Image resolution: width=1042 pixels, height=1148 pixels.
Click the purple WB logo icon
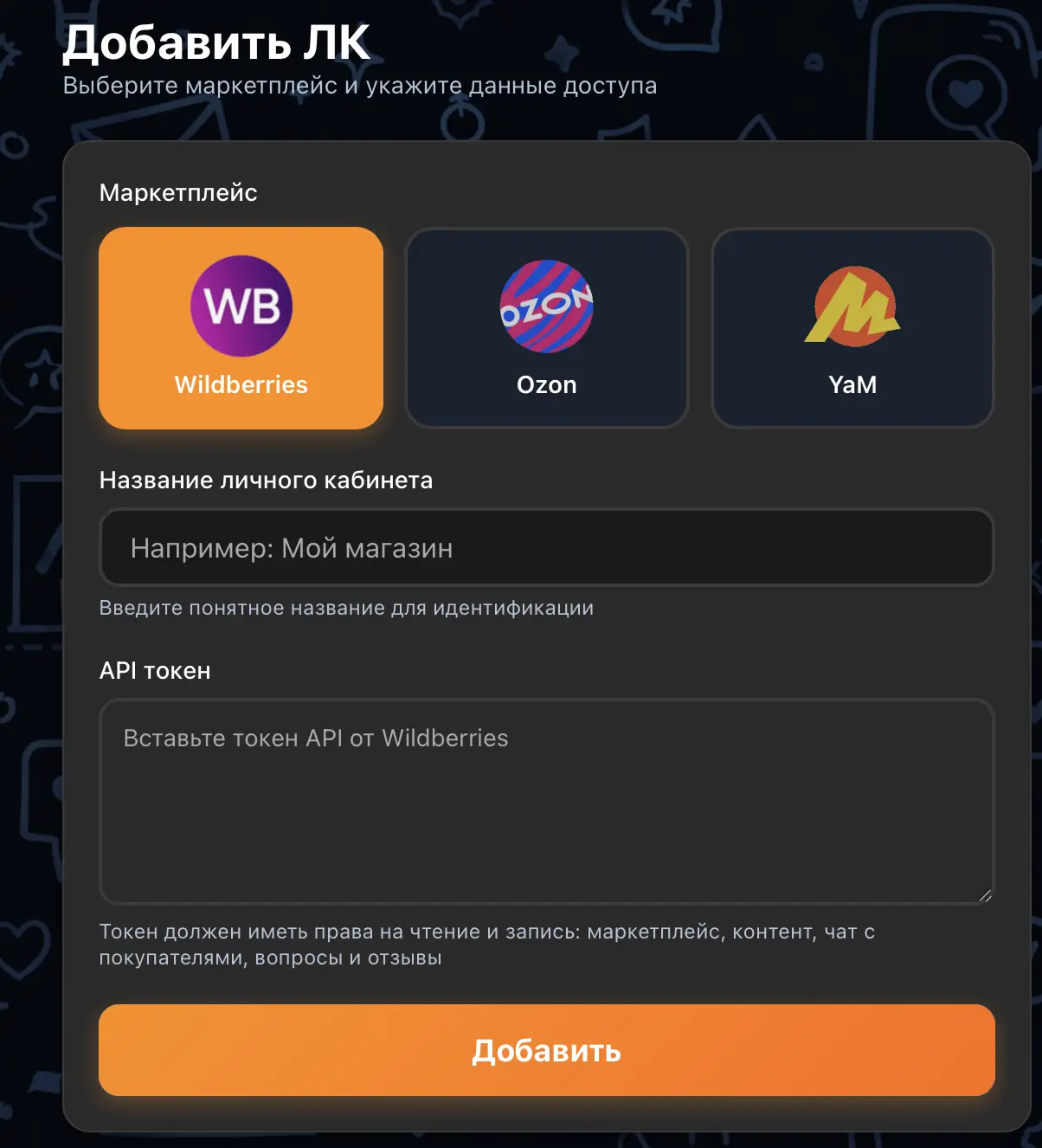point(241,306)
